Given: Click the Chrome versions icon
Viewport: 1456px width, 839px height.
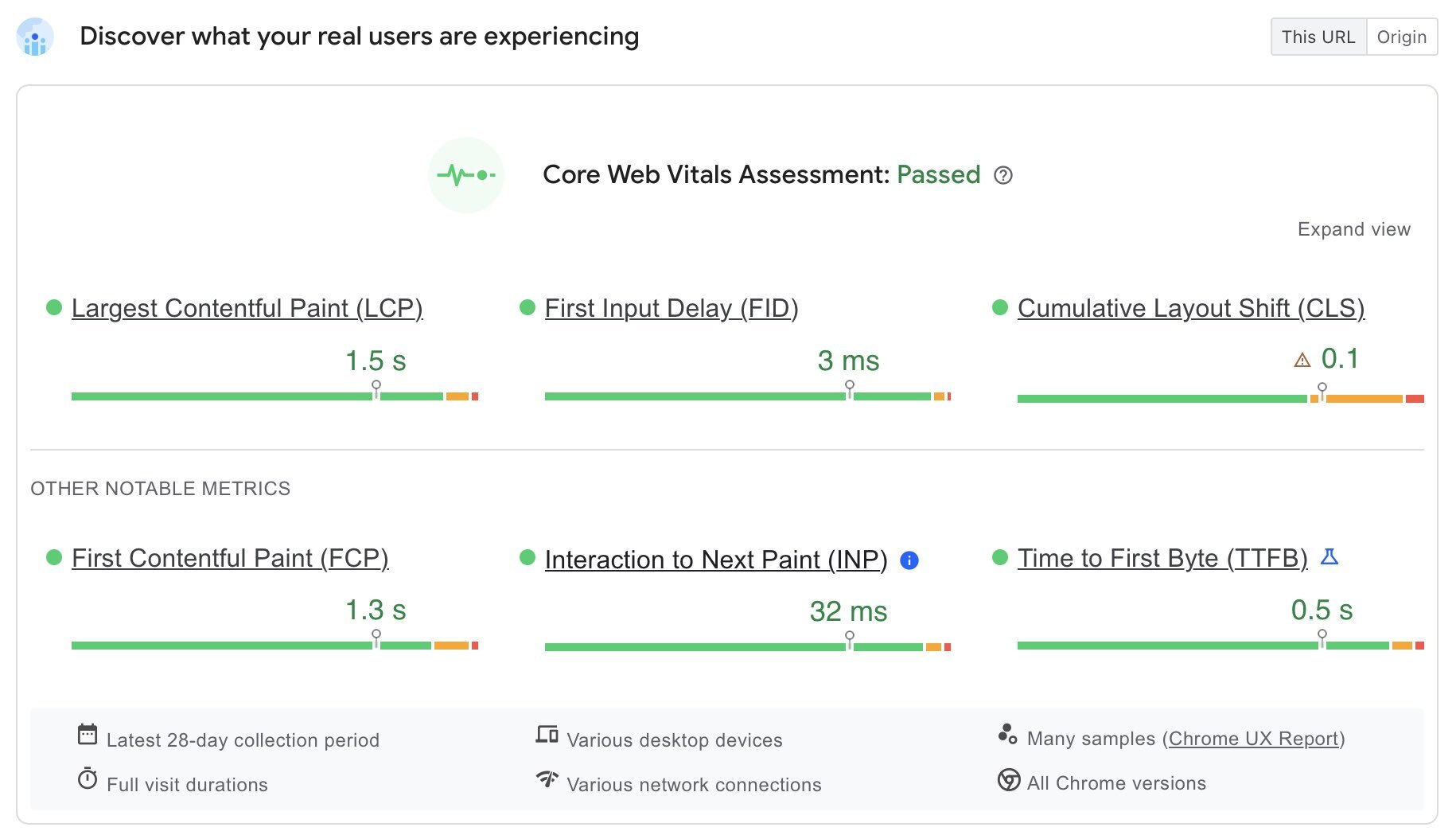Looking at the screenshot, I should click(1008, 780).
